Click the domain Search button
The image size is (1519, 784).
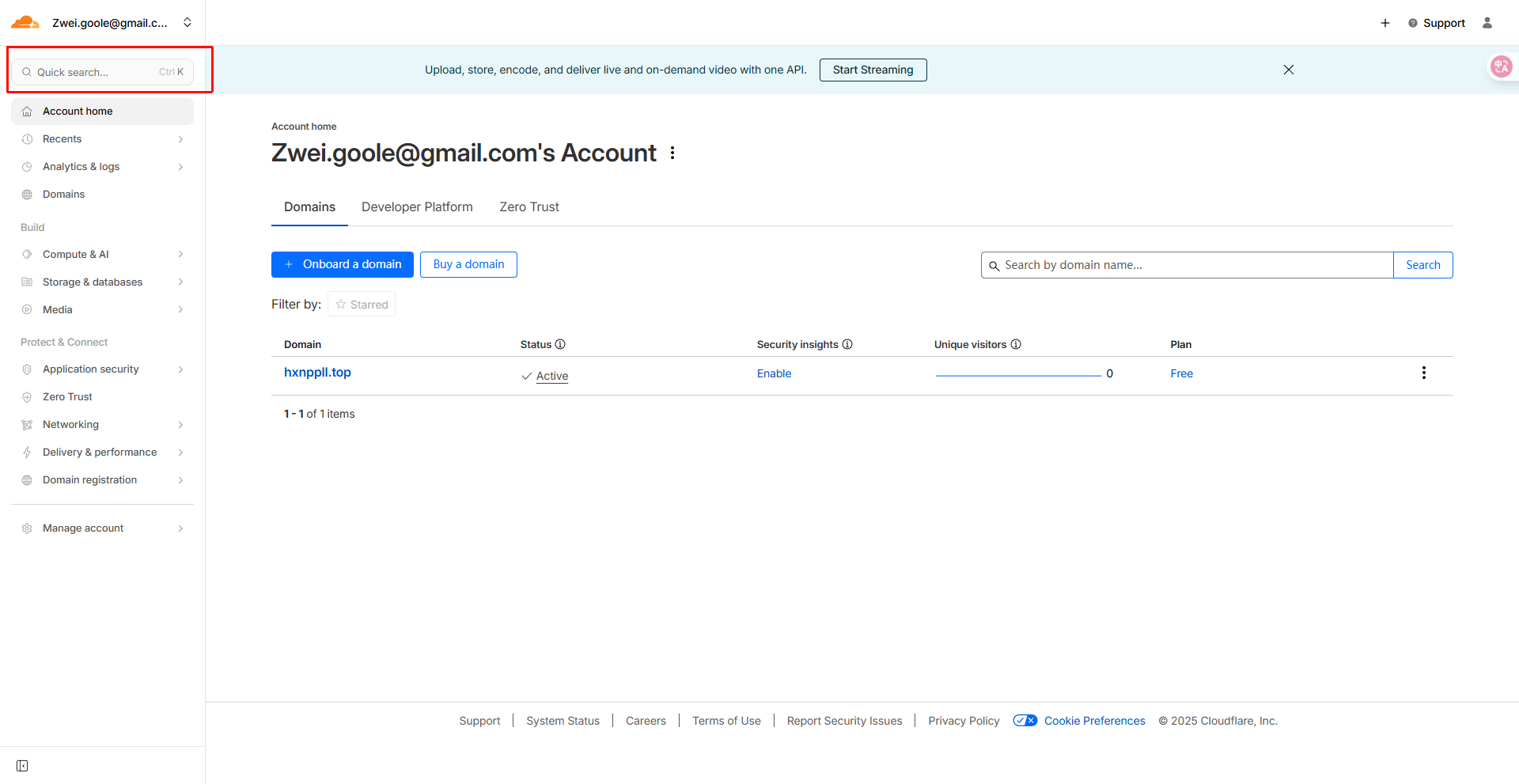[1422, 265]
